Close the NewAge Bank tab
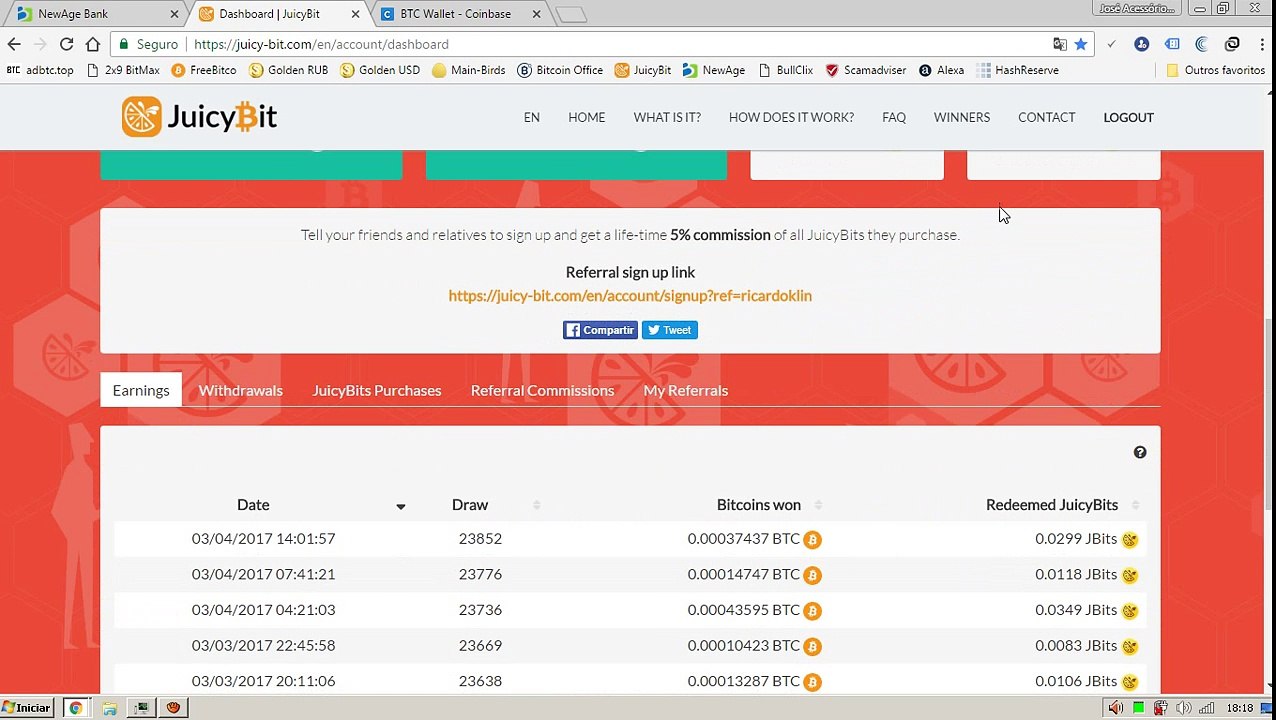1276x720 pixels. pyautogui.click(x=174, y=14)
